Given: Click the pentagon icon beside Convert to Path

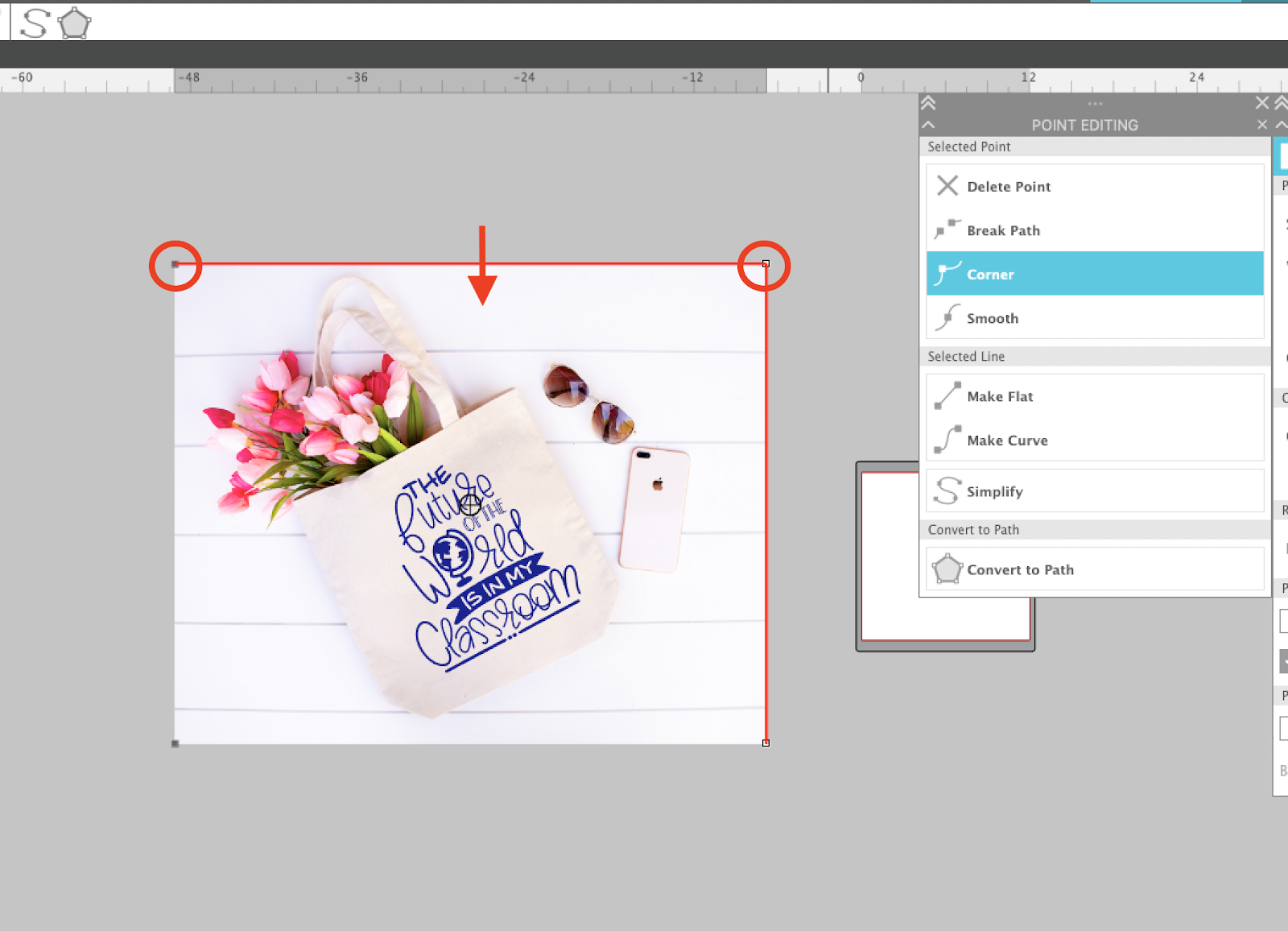Looking at the screenshot, I should (x=946, y=569).
